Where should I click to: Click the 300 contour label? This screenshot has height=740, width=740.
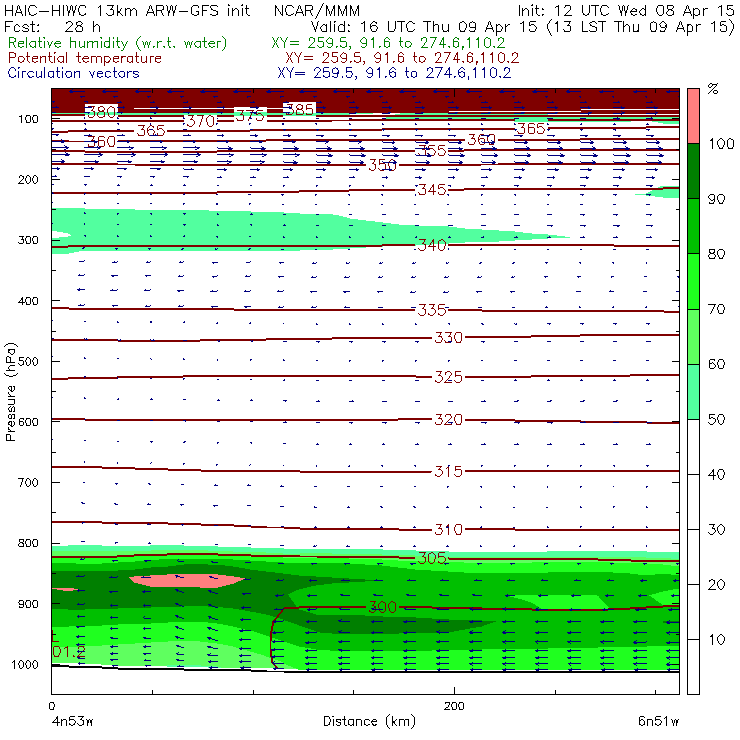coord(382,607)
